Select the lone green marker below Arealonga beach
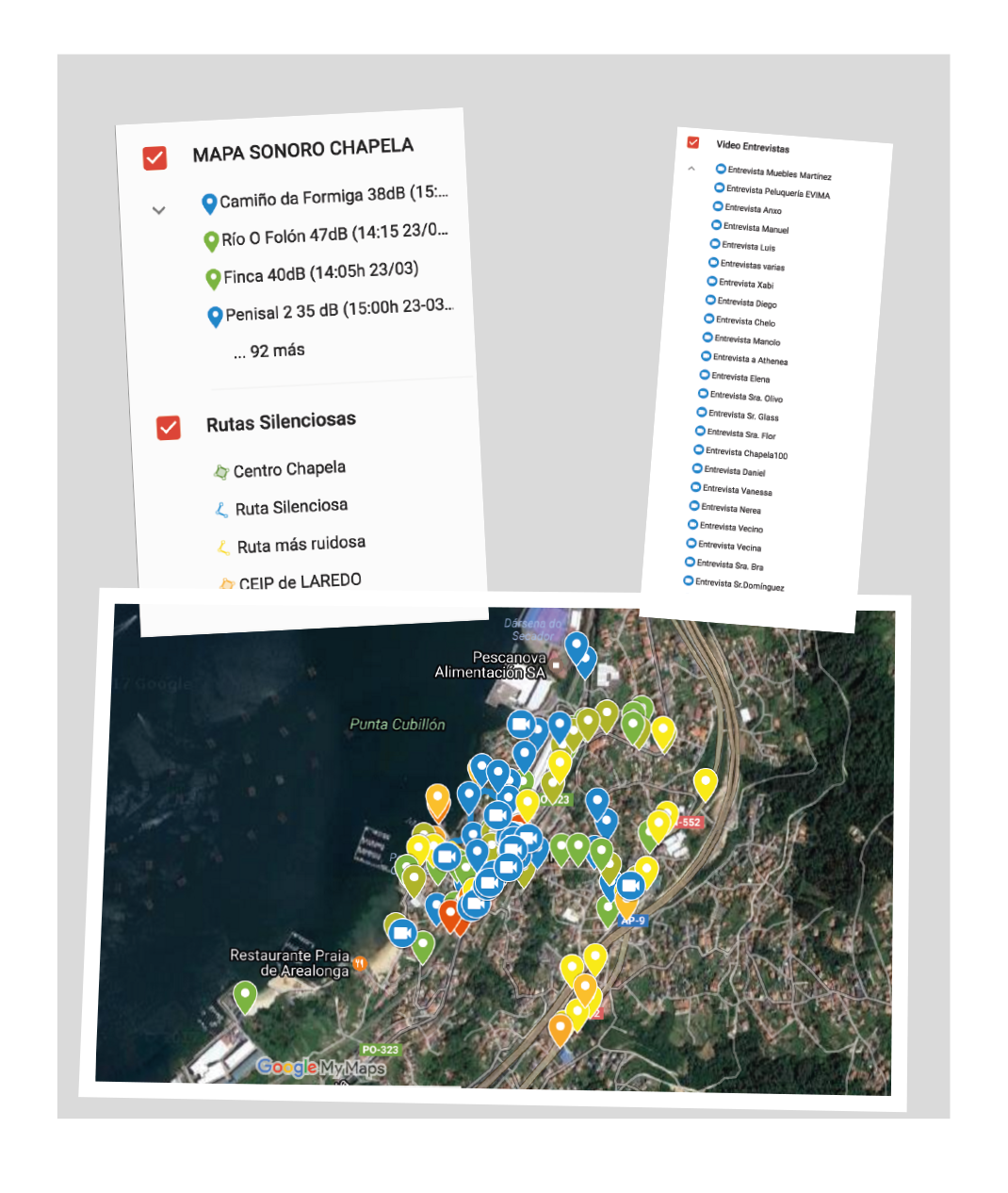The image size is (1008, 1193). (245, 995)
